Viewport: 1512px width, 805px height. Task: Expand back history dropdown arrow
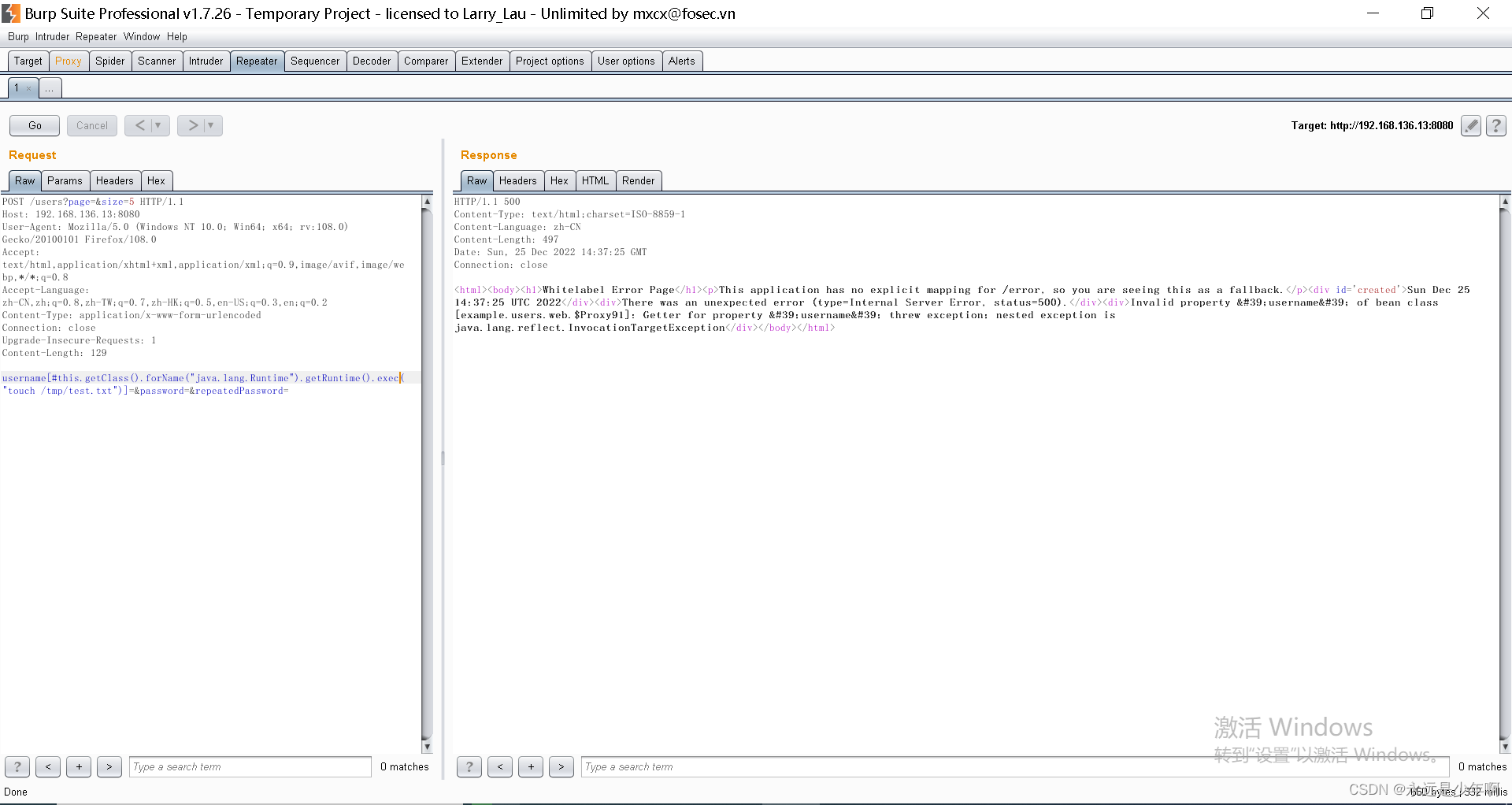158,125
